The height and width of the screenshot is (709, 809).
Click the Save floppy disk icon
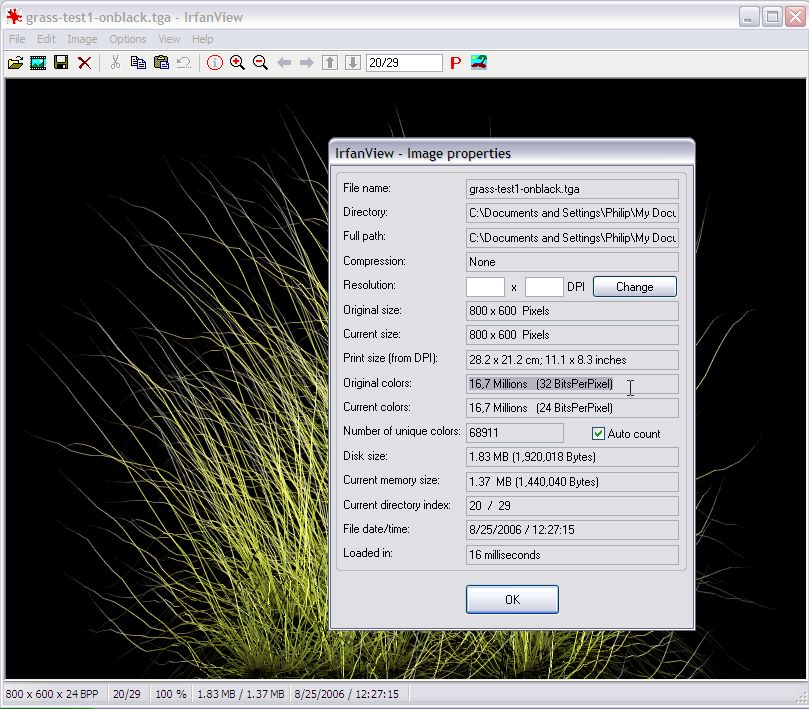tap(61, 63)
